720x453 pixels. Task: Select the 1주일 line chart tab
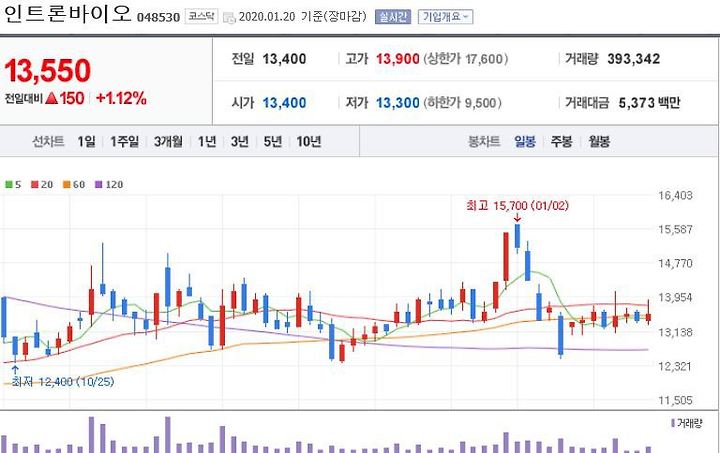[x=124, y=141]
